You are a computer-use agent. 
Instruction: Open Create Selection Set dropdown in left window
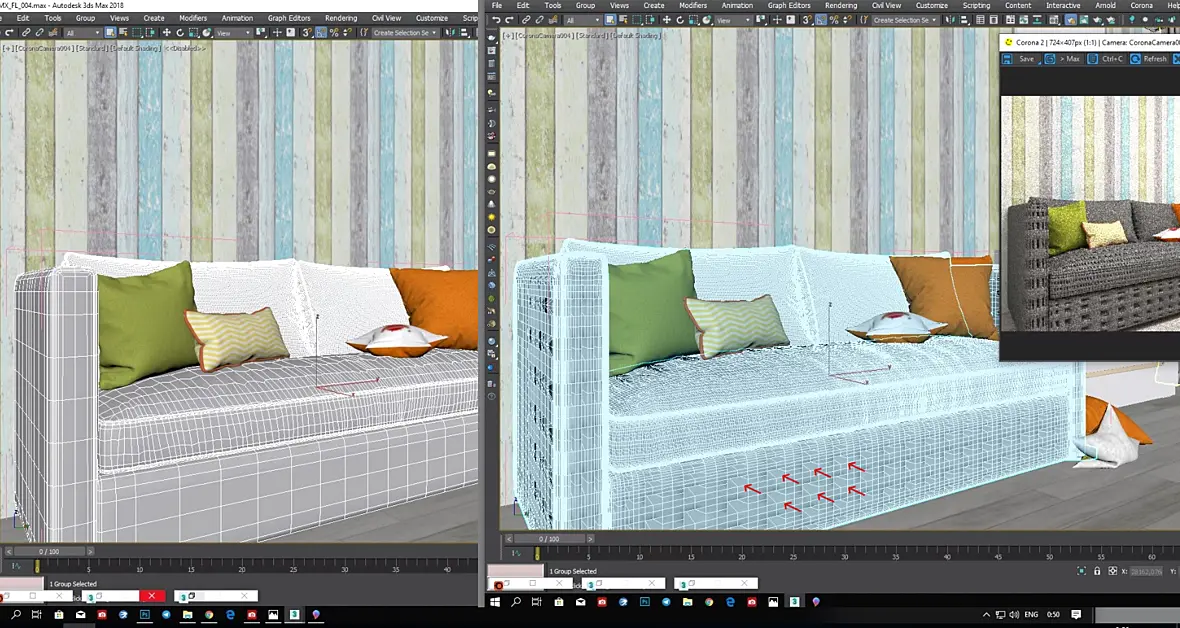(x=405, y=33)
